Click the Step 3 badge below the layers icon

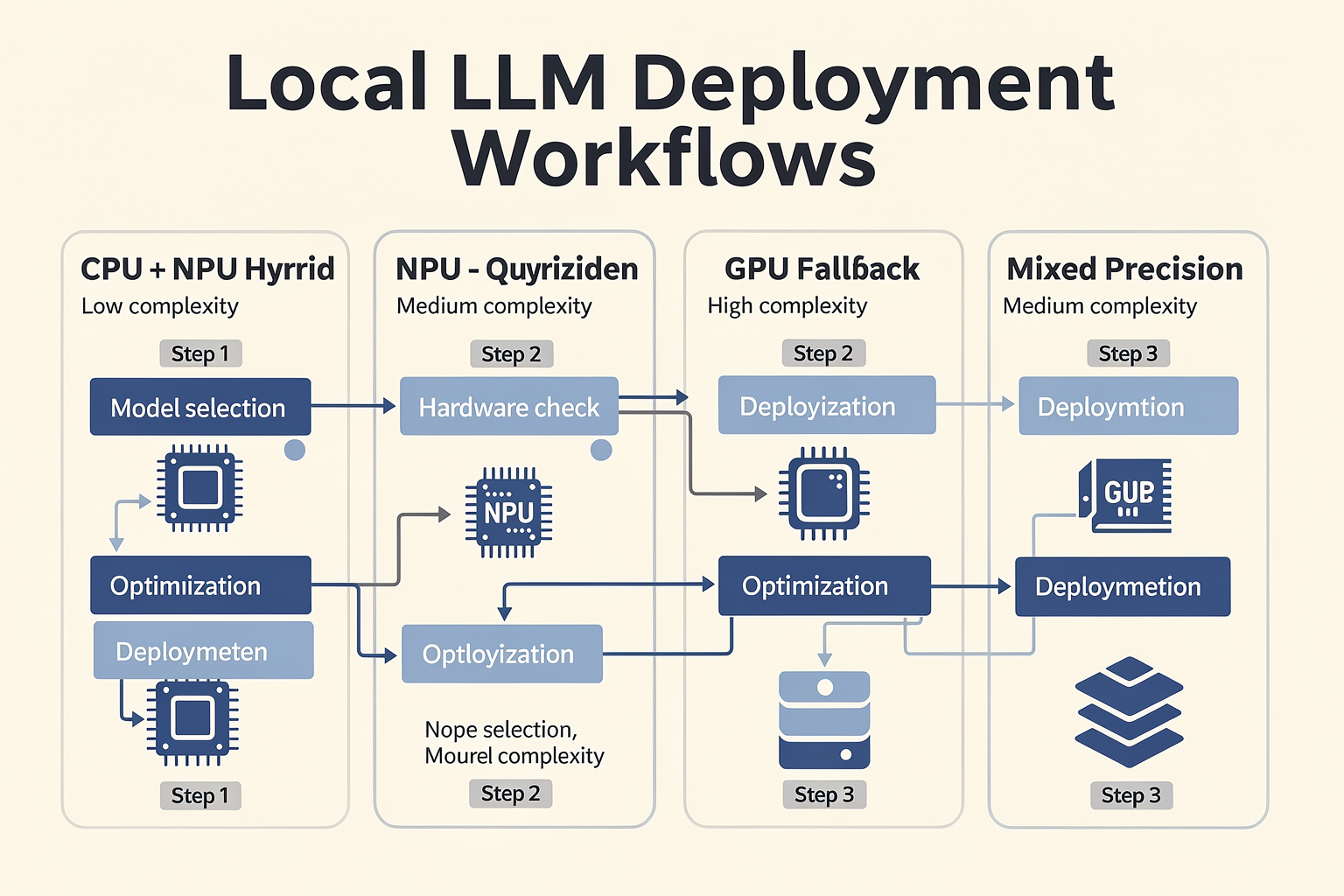(1131, 794)
